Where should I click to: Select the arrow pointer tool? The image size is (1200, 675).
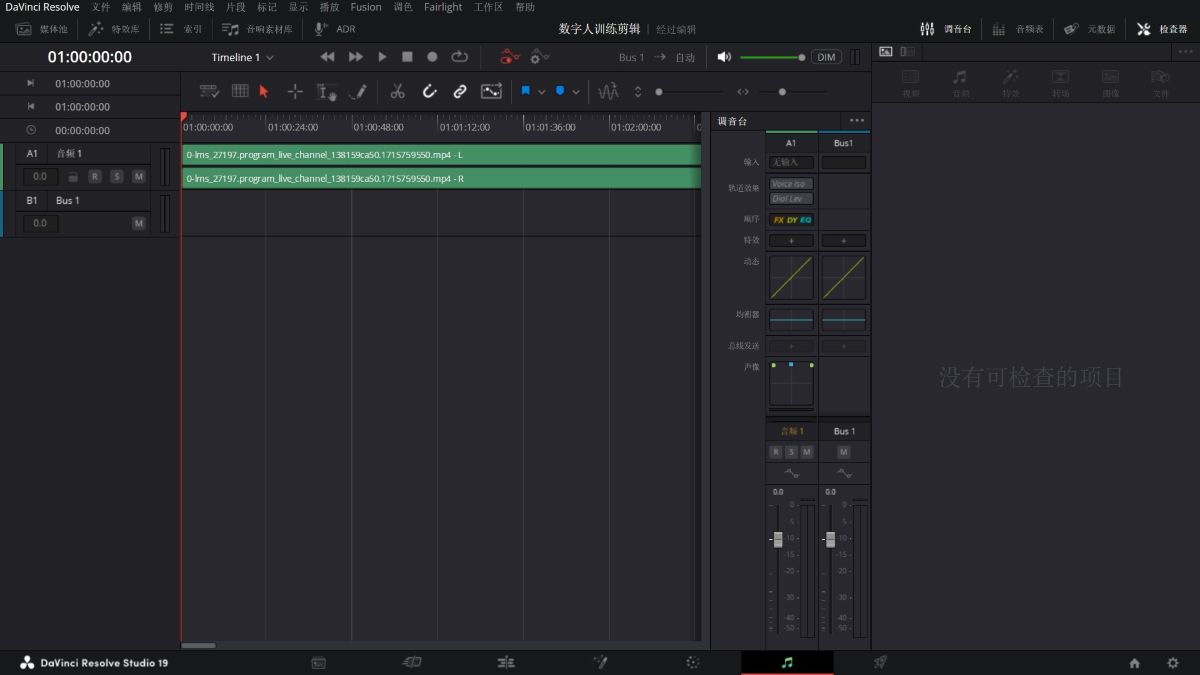[x=264, y=91]
